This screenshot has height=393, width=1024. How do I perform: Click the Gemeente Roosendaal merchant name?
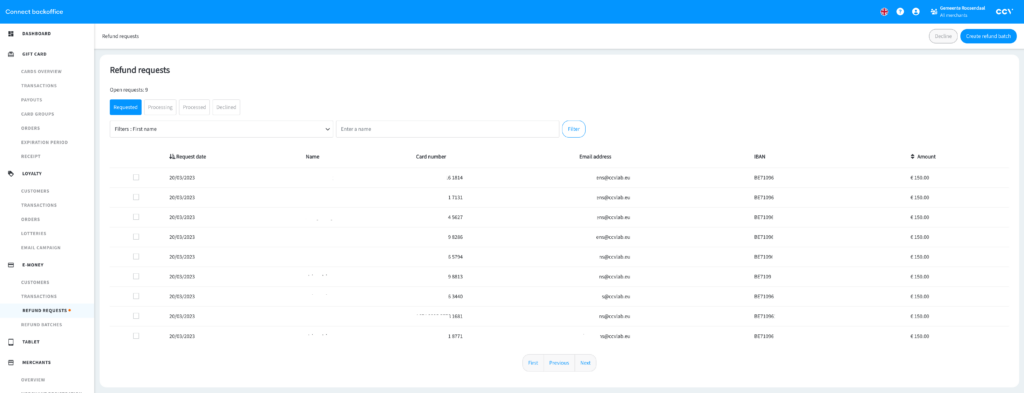coord(962,8)
